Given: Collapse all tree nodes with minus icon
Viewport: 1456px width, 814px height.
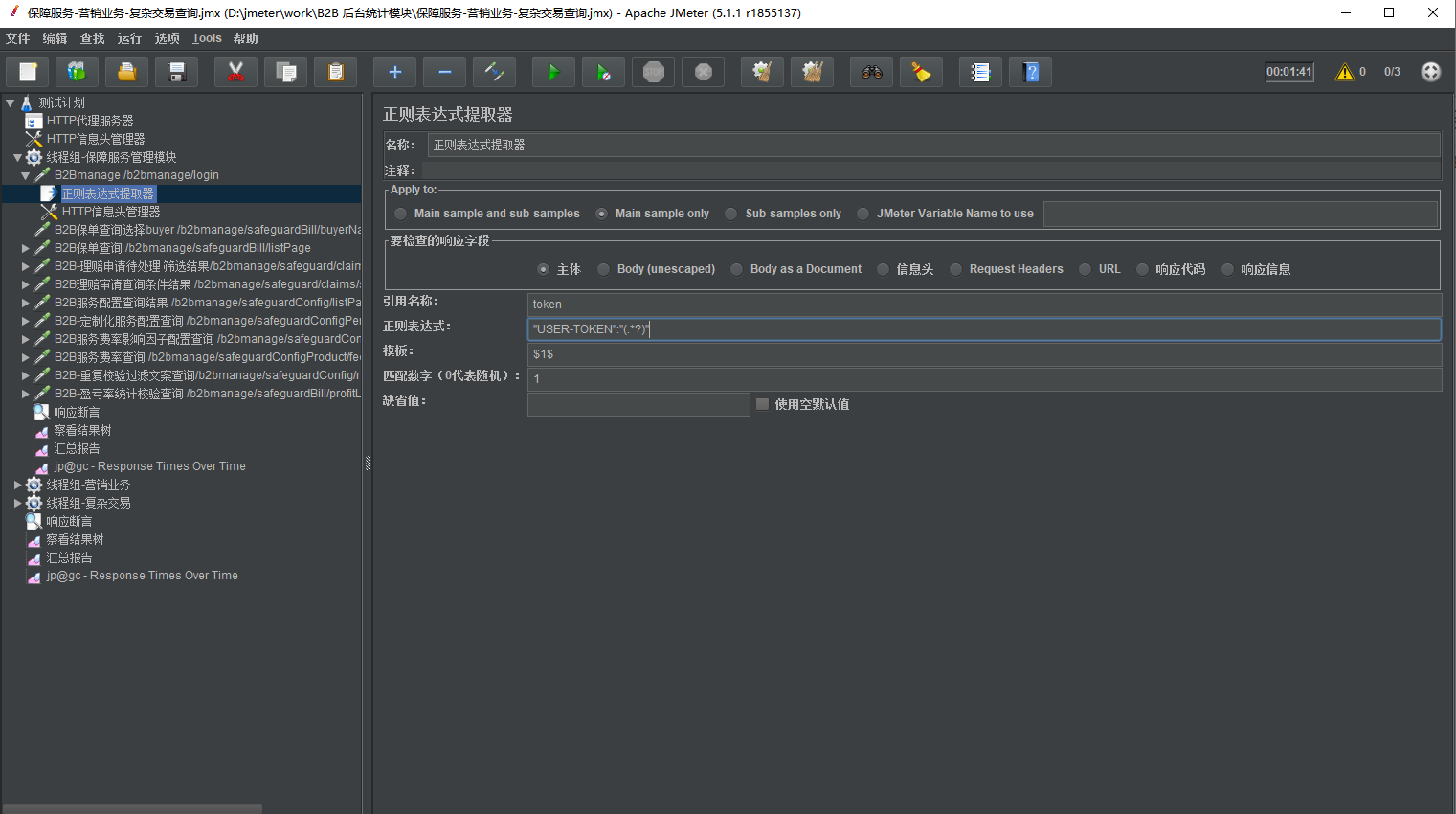Looking at the screenshot, I should pyautogui.click(x=444, y=72).
